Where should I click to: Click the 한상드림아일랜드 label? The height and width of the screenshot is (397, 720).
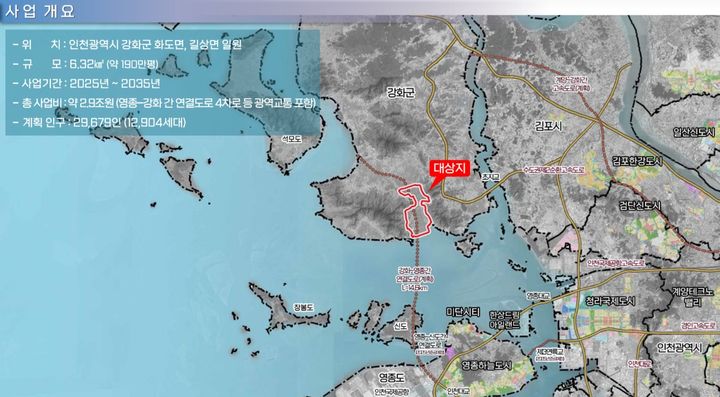click(x=504, y=320)
